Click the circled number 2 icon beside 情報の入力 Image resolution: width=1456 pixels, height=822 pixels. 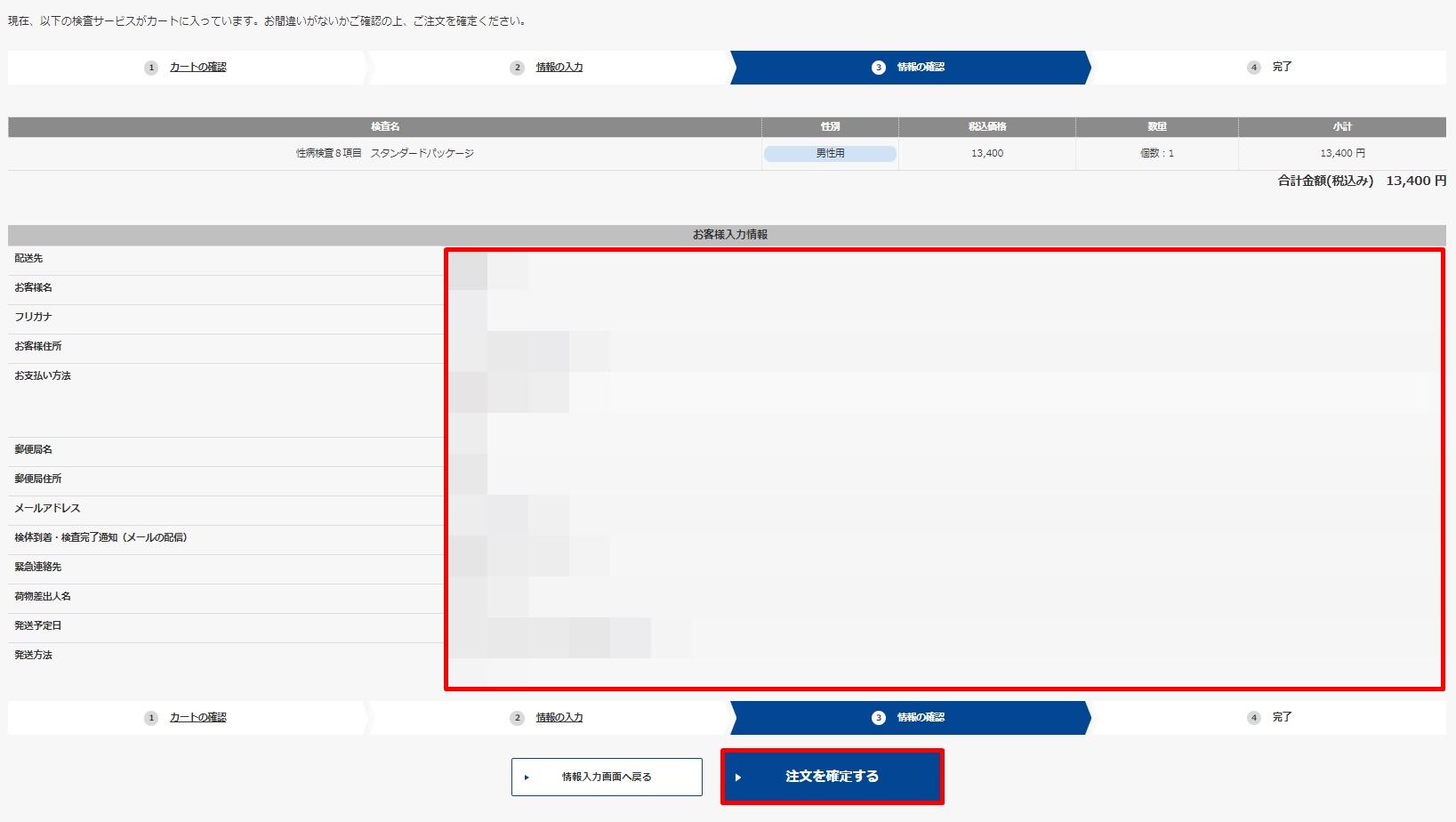pyautogui.click(x=516, y=67)
